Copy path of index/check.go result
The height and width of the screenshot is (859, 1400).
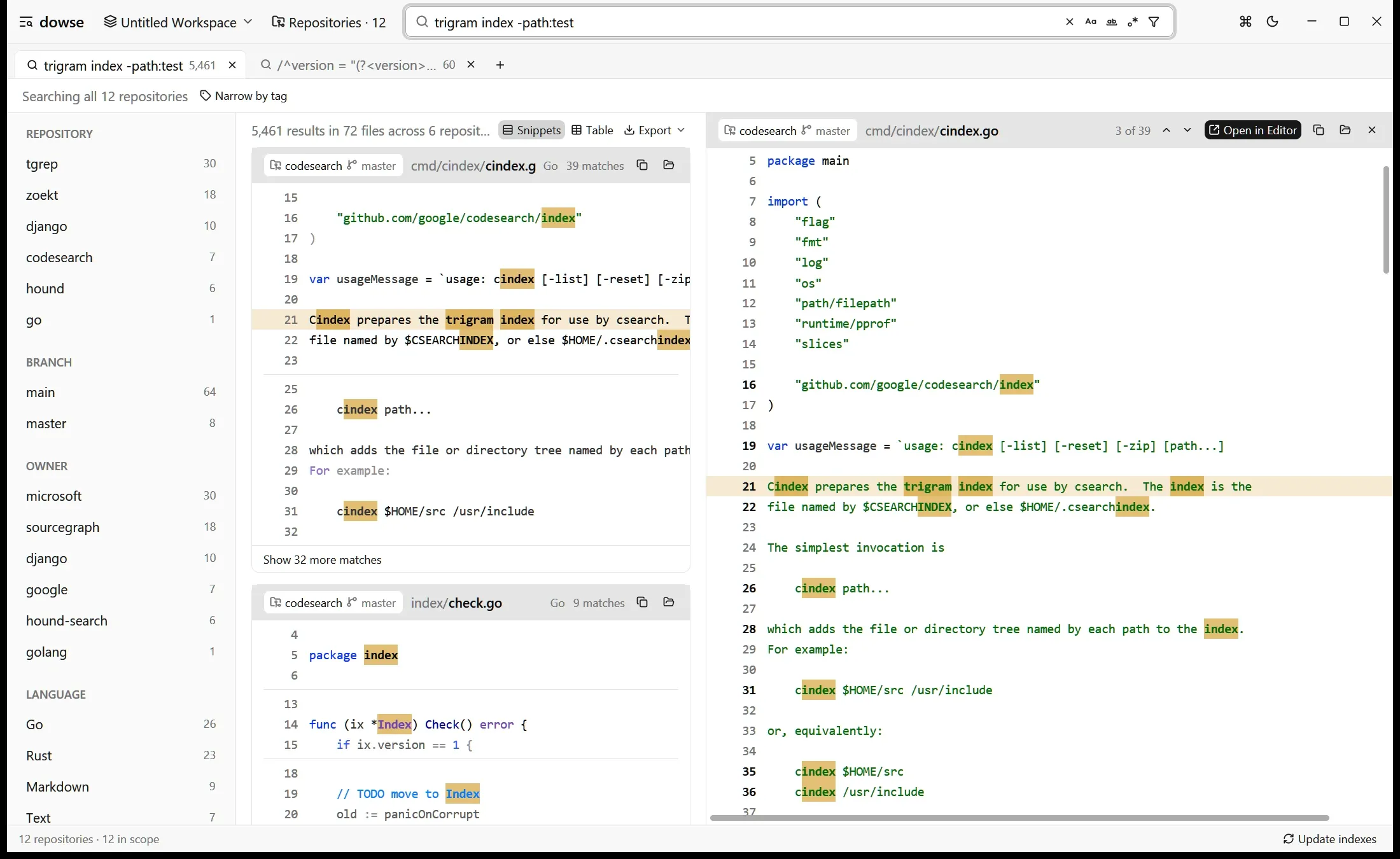pos(642,603)
